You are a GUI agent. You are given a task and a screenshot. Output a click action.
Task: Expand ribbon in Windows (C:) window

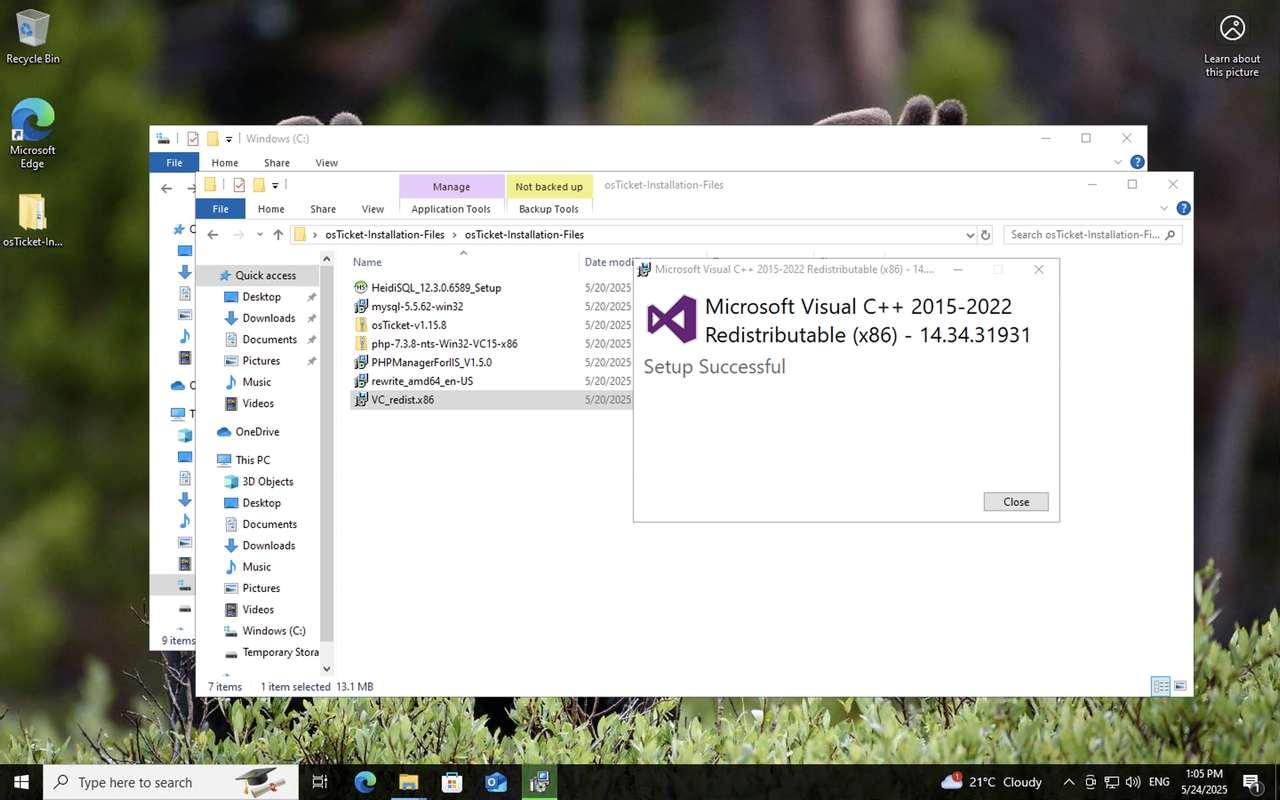(x=1118, y=162)
